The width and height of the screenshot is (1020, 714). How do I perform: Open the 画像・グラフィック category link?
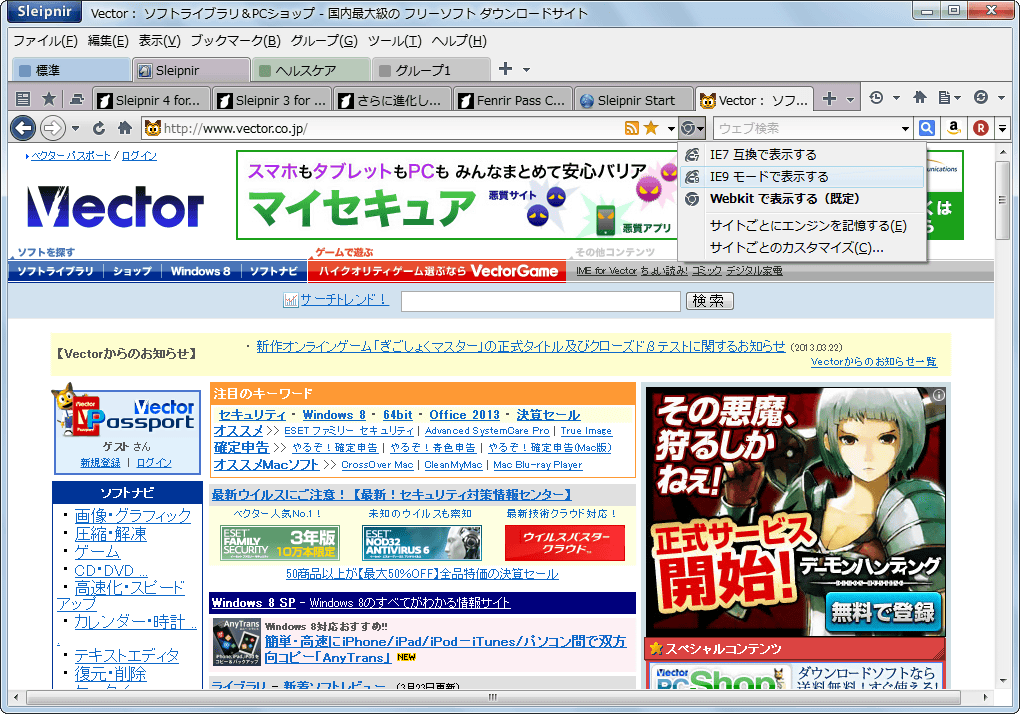(133, 516)
